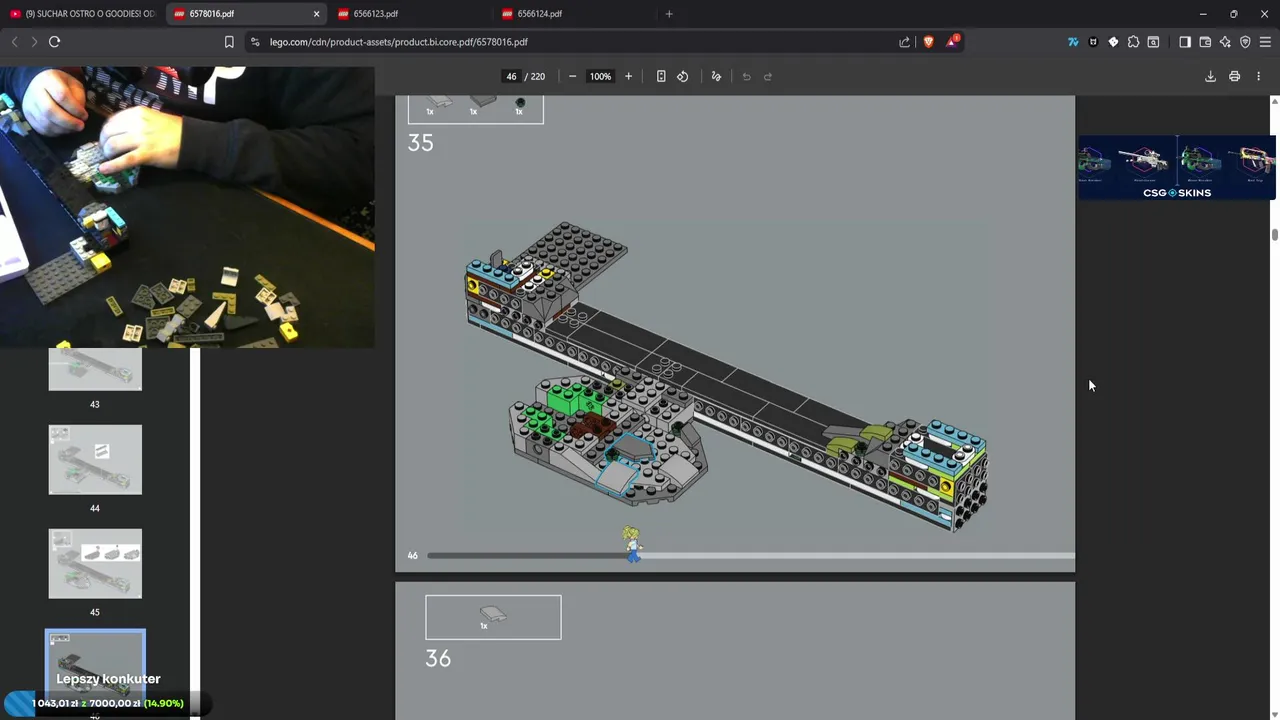This screenshot has width=1280, height=720.
Task: Activate the PDF draw annotation tool
Action: click(716, 76)
